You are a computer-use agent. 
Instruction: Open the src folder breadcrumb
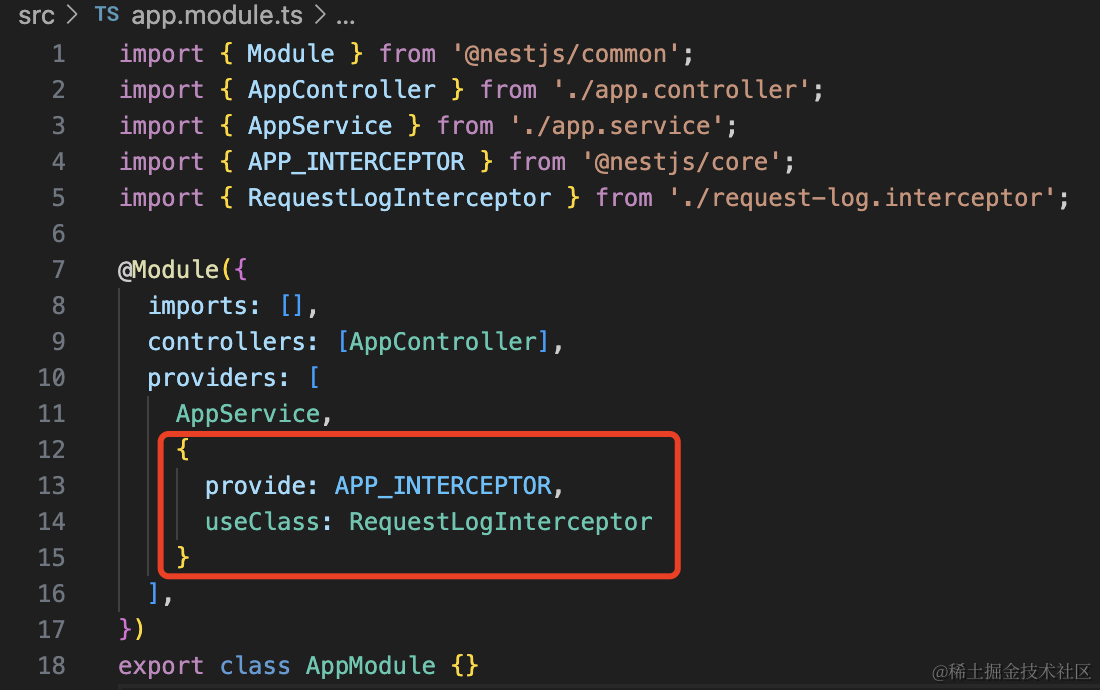(x=36, y=15)
